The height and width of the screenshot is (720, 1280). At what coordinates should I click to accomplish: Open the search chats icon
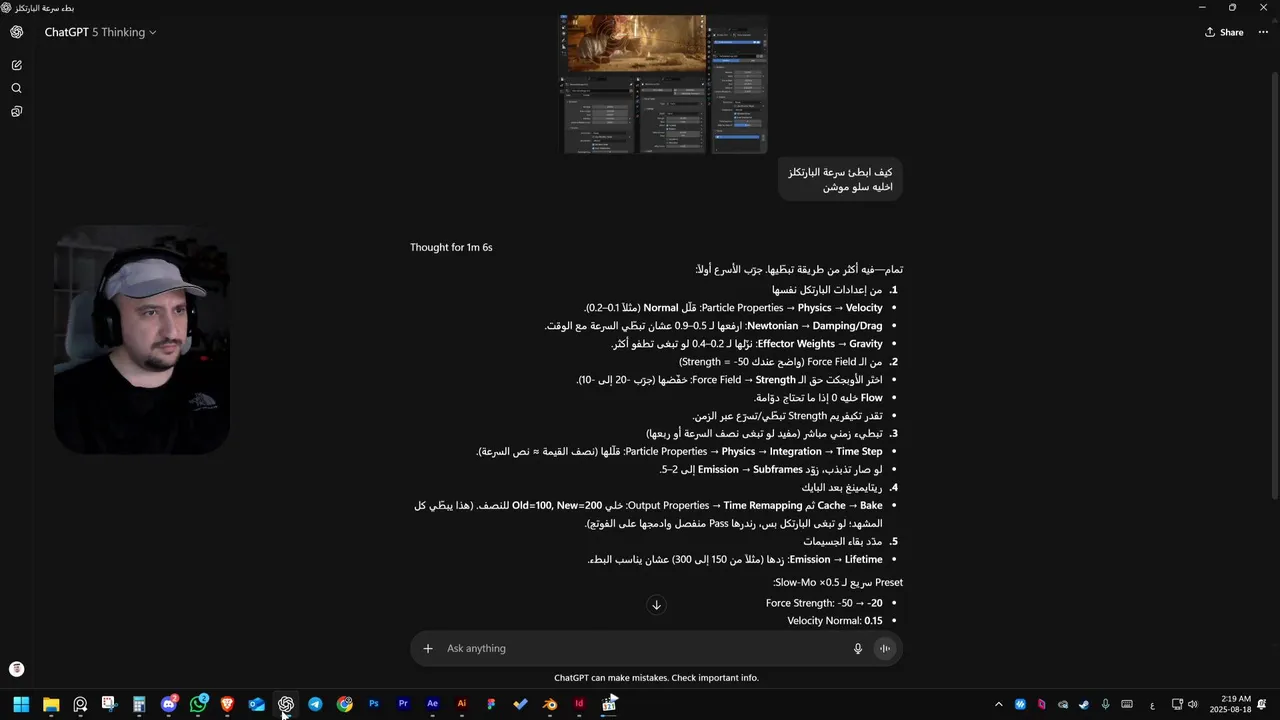[17, 88]
